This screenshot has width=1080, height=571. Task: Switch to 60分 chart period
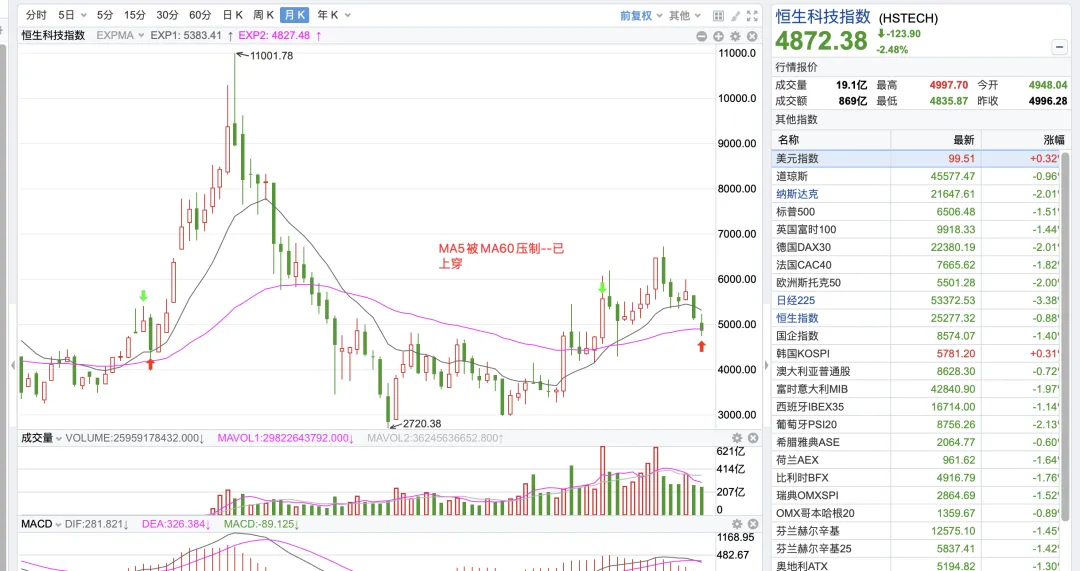pos(200,15)
